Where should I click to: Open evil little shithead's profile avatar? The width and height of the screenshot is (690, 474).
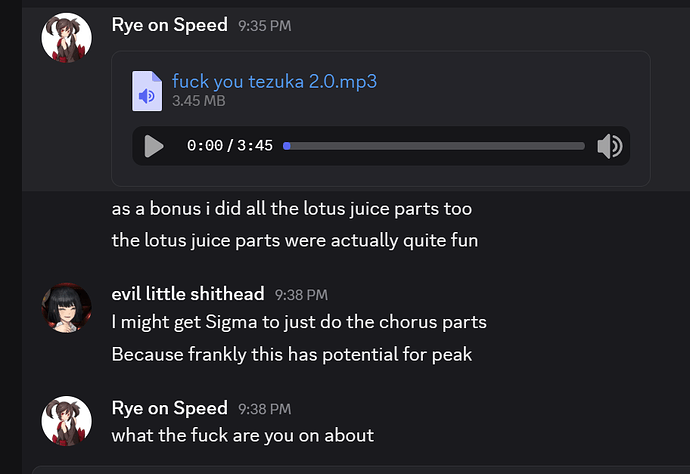tap(67, 308)
